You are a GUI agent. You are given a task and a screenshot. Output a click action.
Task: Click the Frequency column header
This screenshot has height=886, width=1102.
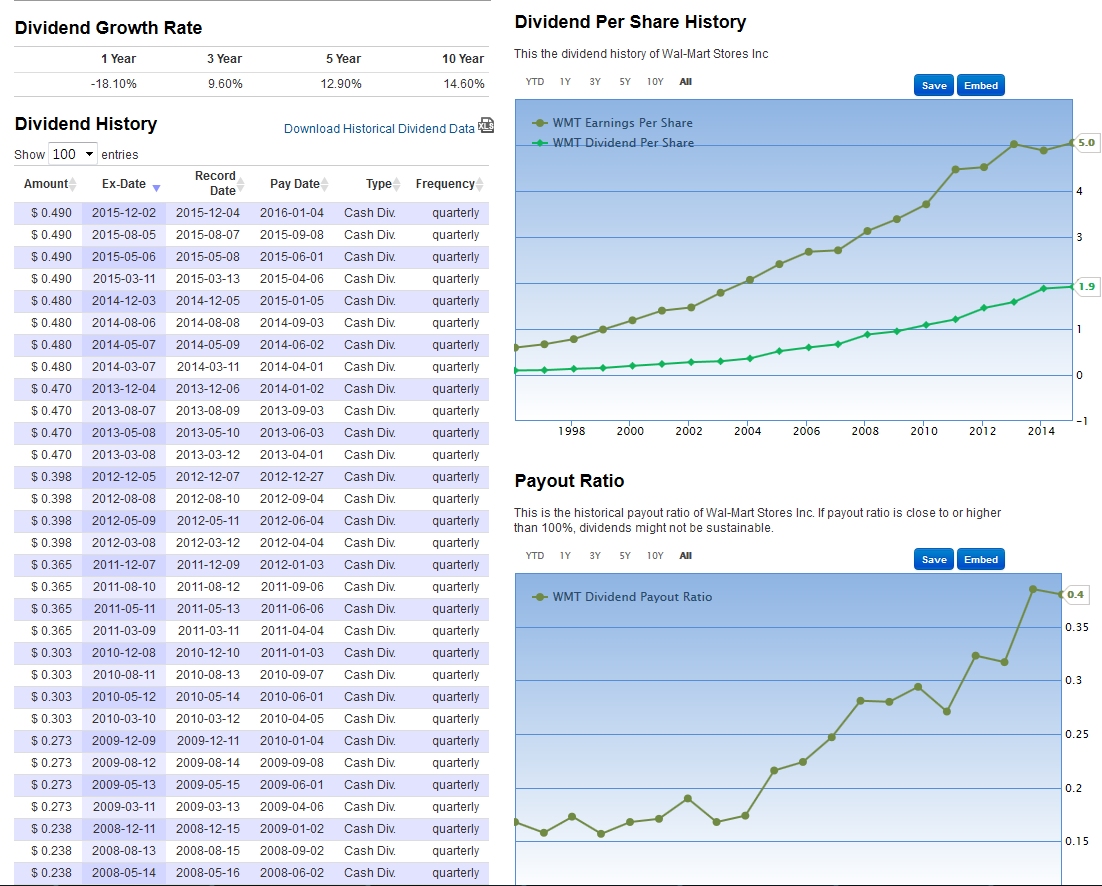[x=445, y=184]
